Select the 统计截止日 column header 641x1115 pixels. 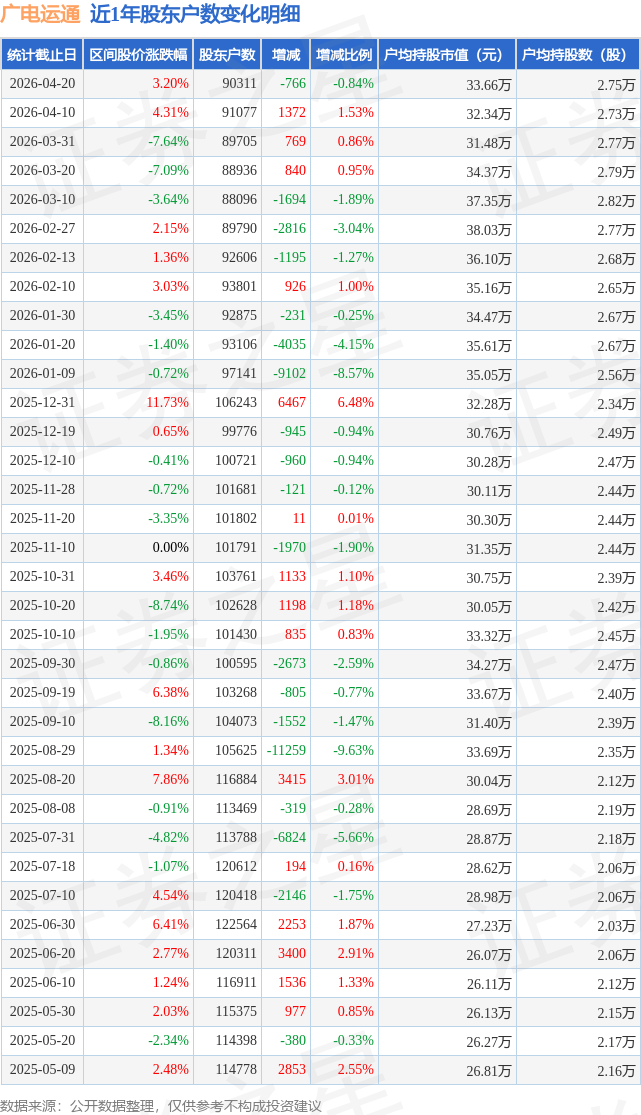(x=41, y=55)
